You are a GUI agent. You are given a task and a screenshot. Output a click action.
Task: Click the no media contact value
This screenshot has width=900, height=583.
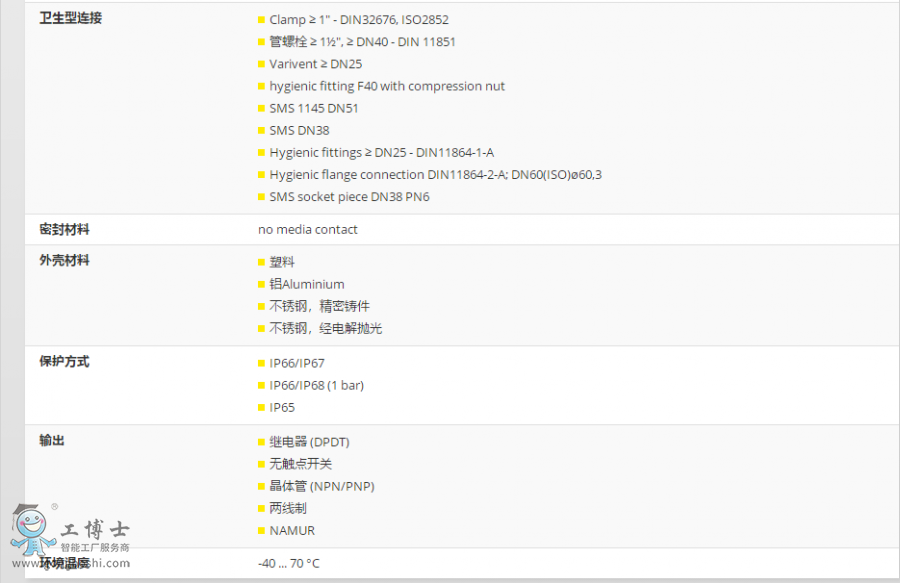click(x=308, y=229)
